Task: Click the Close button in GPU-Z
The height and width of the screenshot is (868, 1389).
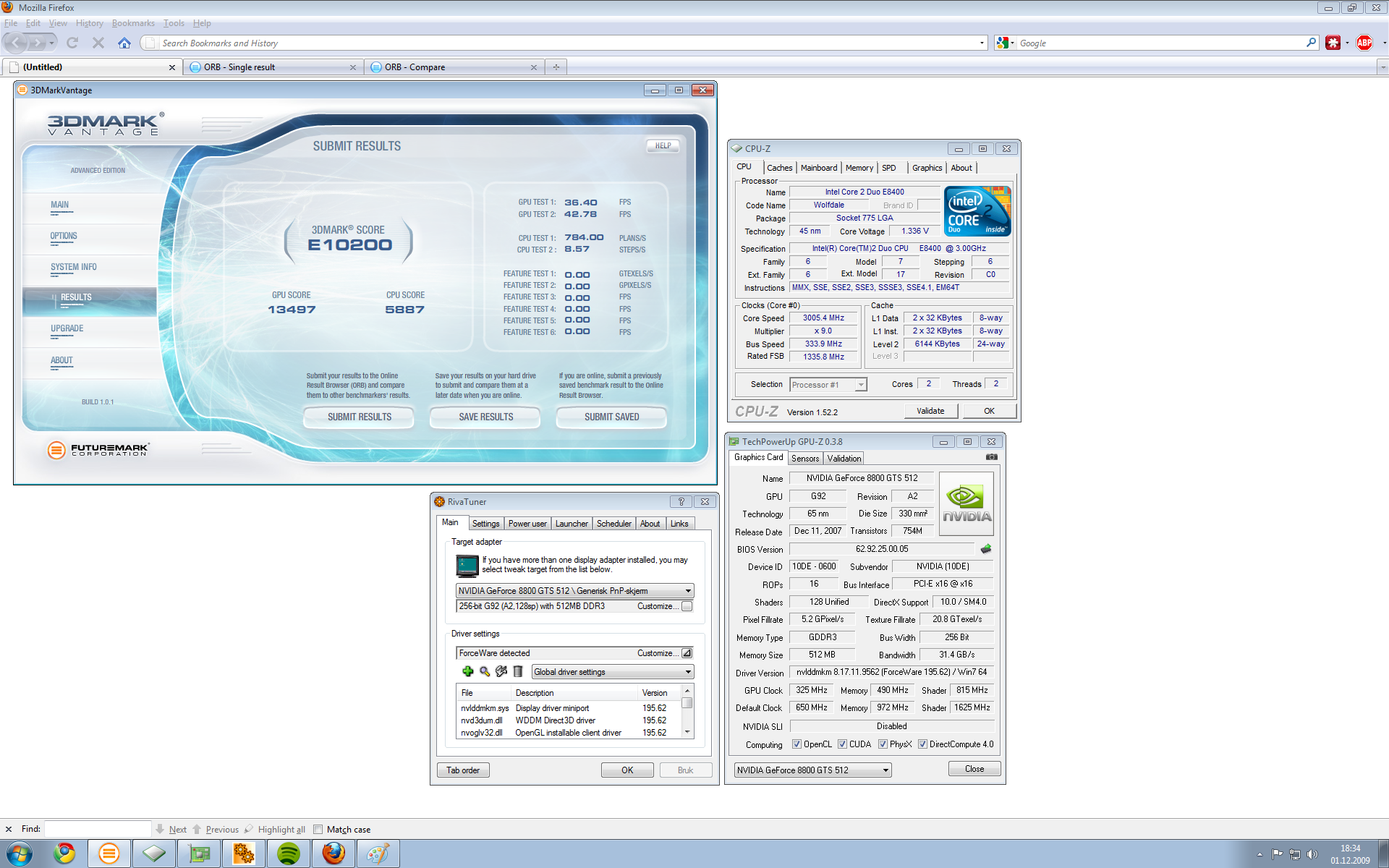Action: pos(974,769)
